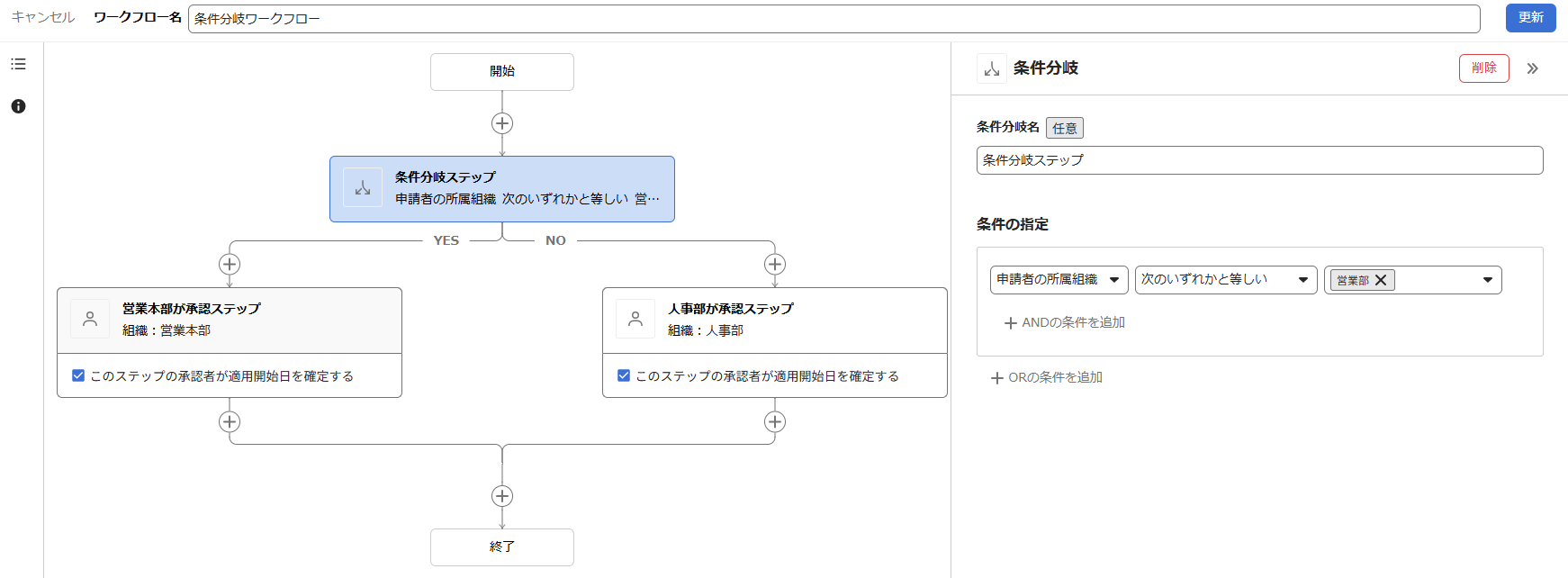Open the 申請者の所属組織 dropdown

1059,280
